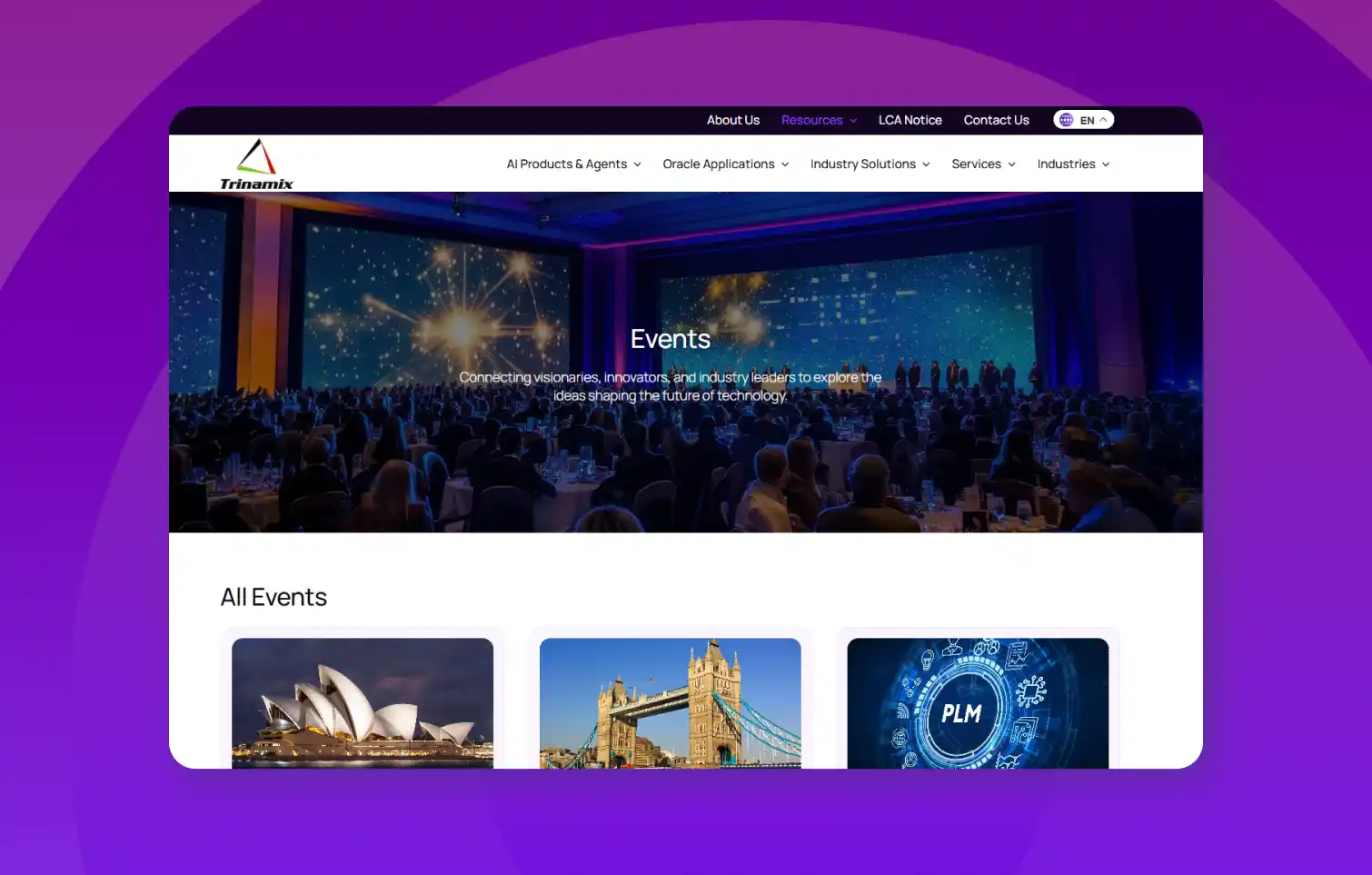This screenshot has width=1372, height=875.
Task: Open the Sydney Opera House event card
Action: coord(363,702)
